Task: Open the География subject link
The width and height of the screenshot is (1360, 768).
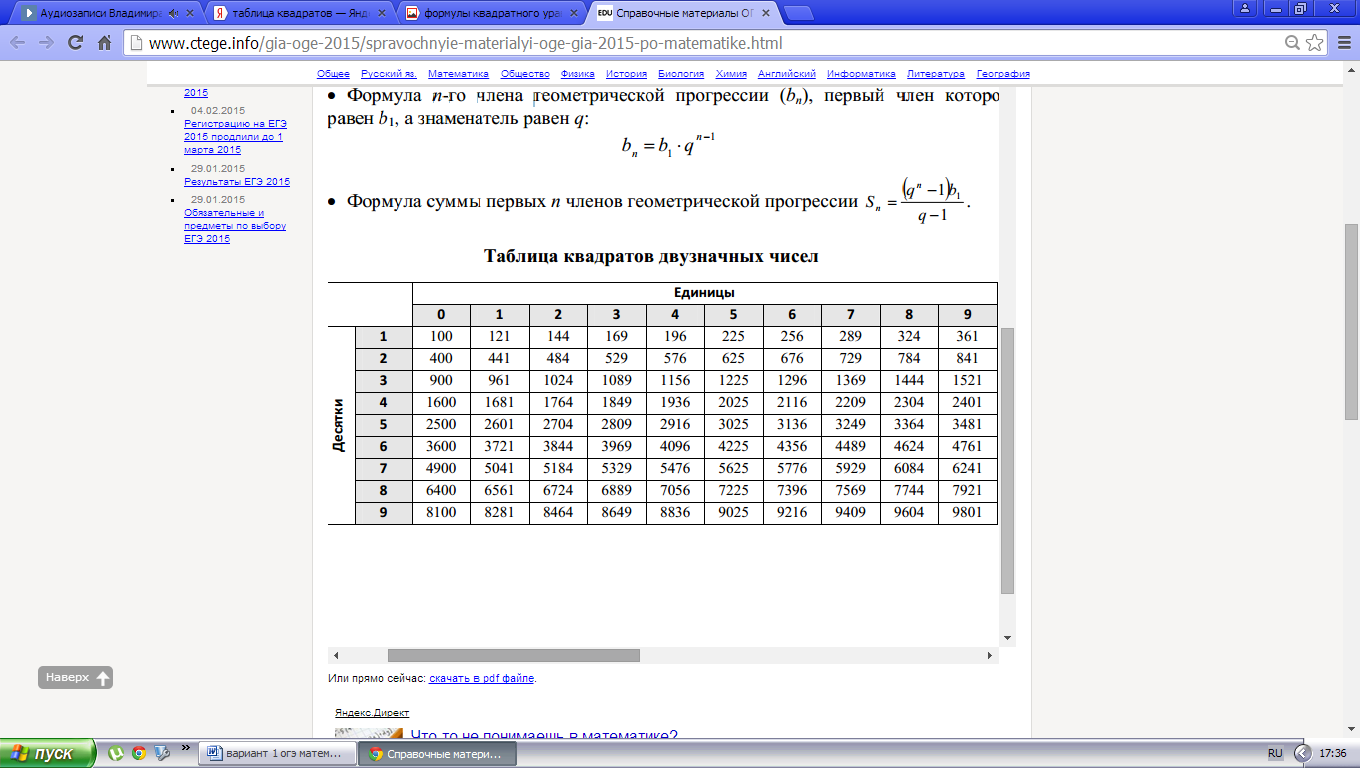Action: click(1003, 74)
